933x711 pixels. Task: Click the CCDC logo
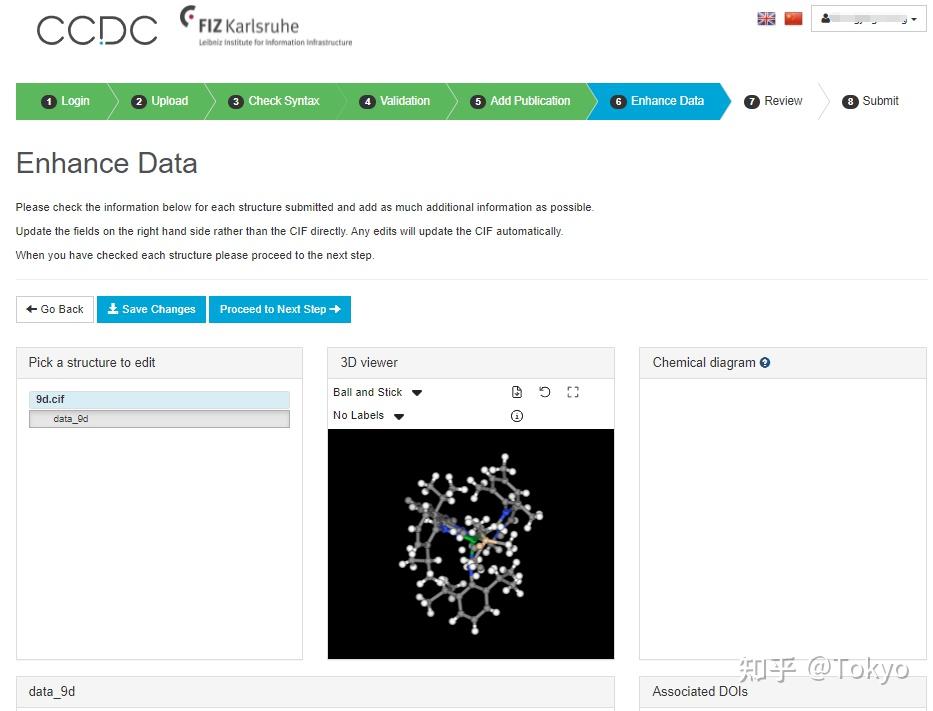point(97,30)
